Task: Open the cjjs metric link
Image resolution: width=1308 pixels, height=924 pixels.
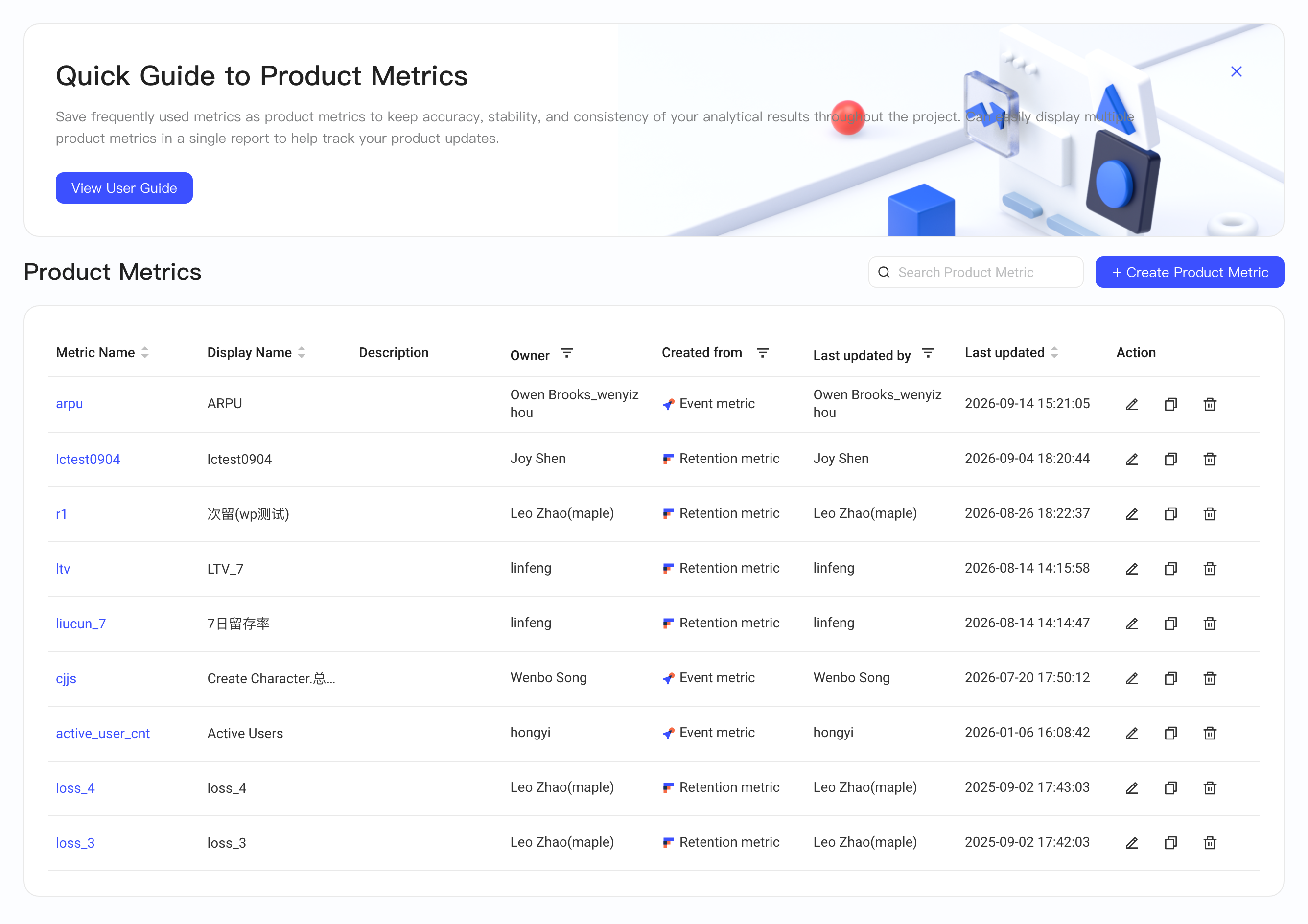Action: point(66,678)
